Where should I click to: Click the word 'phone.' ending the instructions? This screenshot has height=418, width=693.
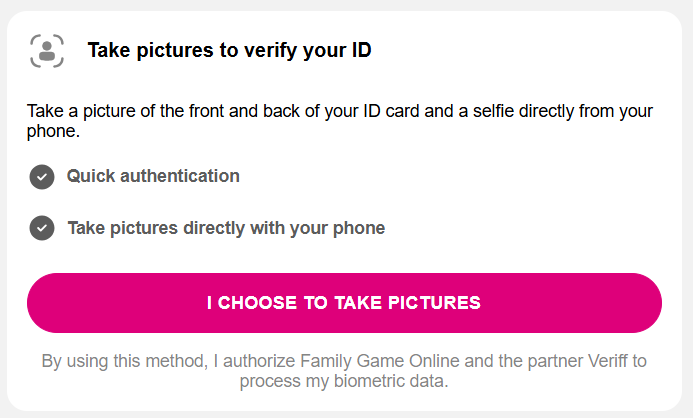click(53, 132)
